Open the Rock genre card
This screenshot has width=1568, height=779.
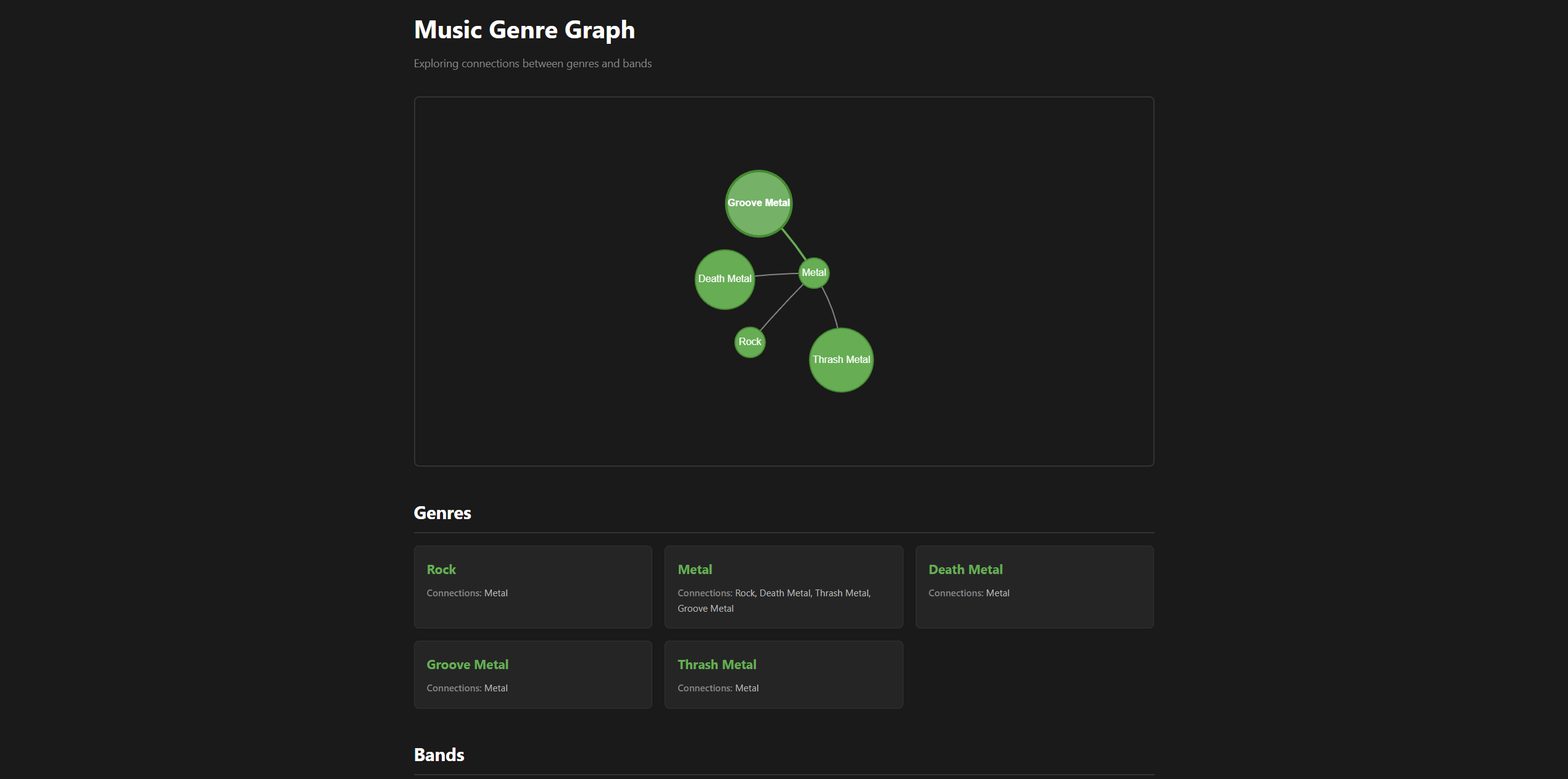point(533,586)
